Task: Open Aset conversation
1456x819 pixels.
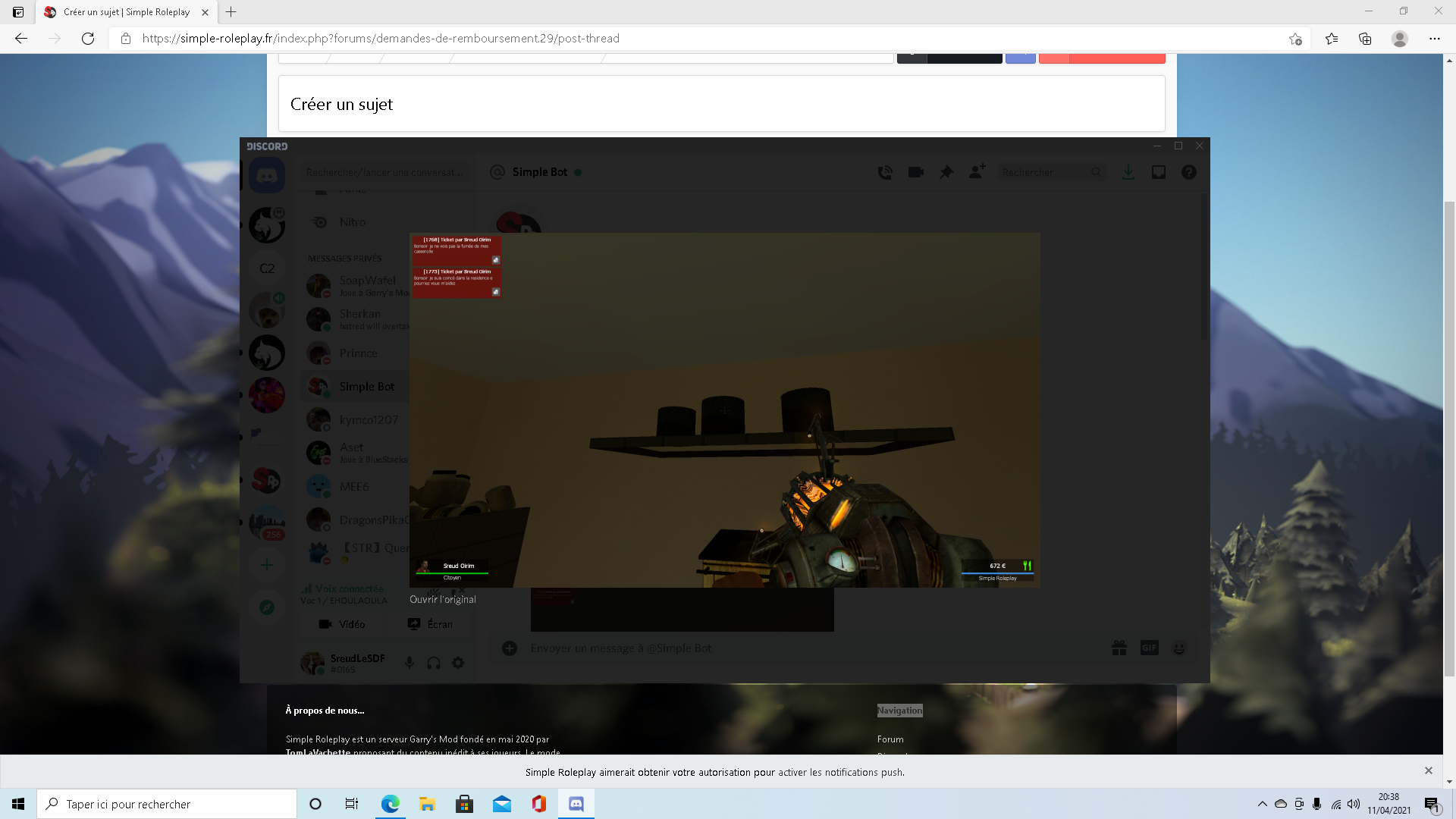Action: coord(356,453)
